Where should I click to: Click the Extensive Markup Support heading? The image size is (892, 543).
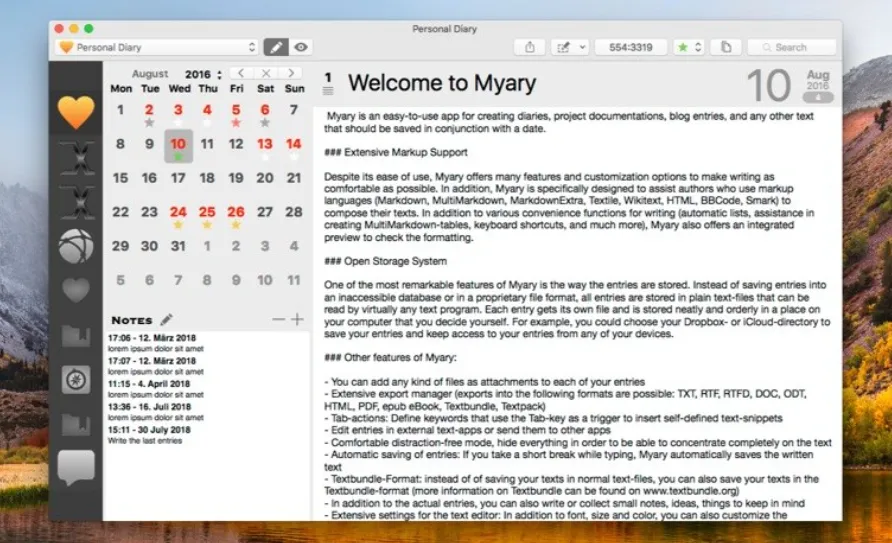point(396,152)
